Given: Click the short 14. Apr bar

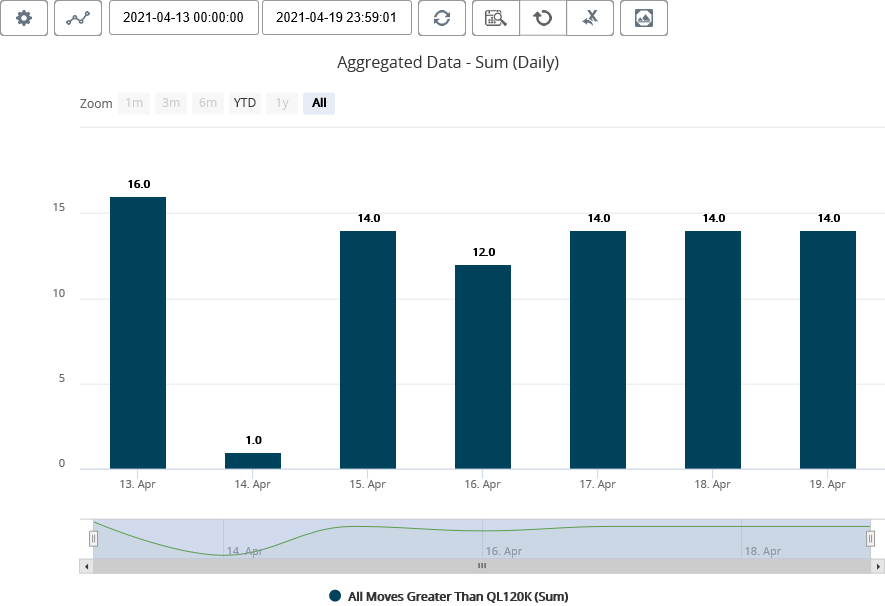Looking at the screenshot, I should (x=253, y=461).
